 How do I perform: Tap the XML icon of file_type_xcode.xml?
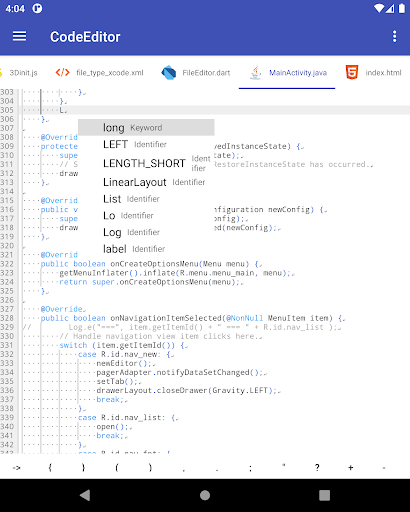pos(63,72)
